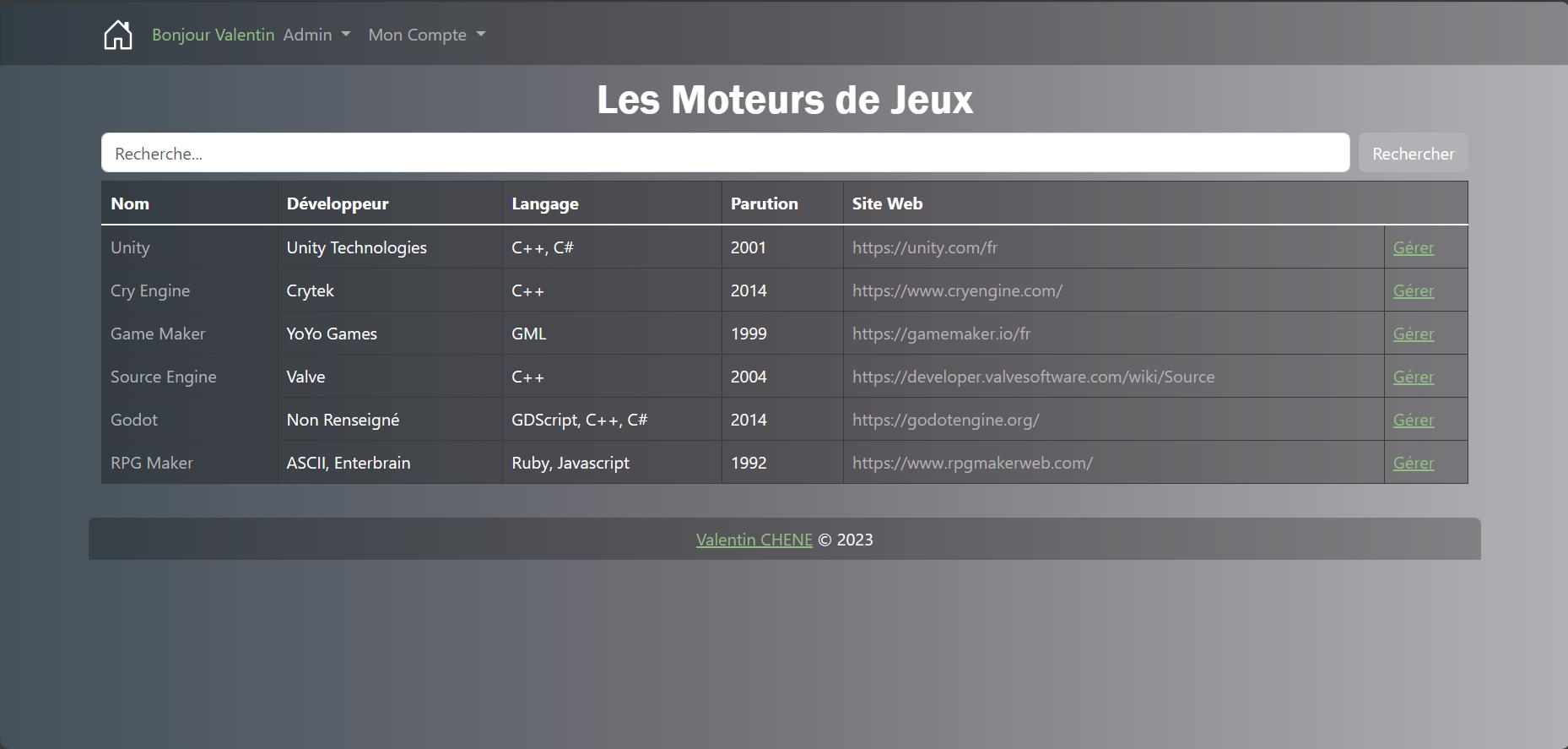This screenshot has height=749, width=1568.
Task: Click the Bonjour Valentin greeting
Action: coord(214,35)
